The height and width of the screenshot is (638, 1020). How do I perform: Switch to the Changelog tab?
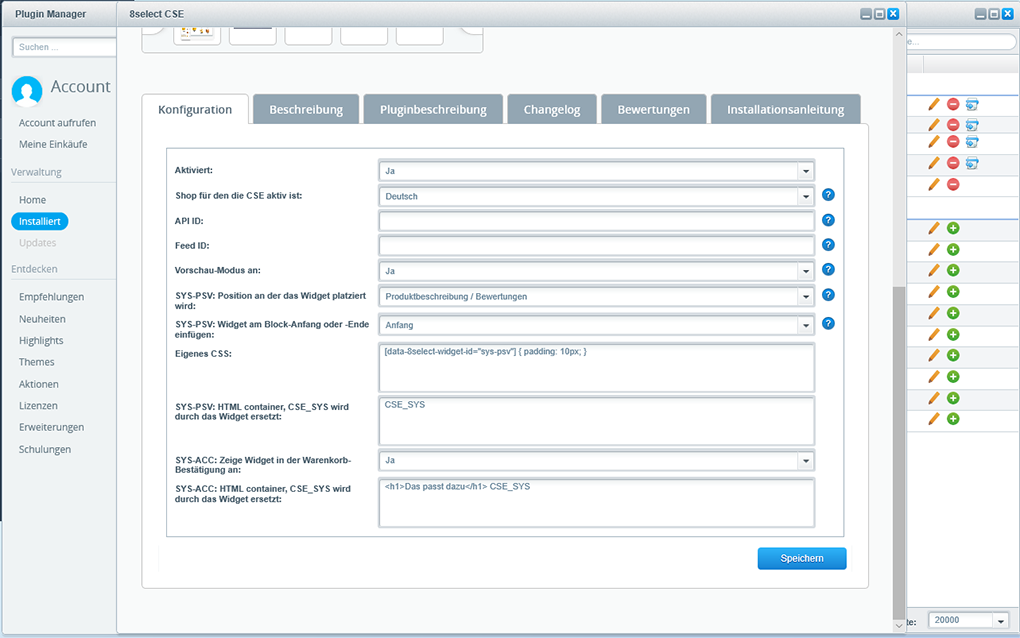[x=552, y=109]
